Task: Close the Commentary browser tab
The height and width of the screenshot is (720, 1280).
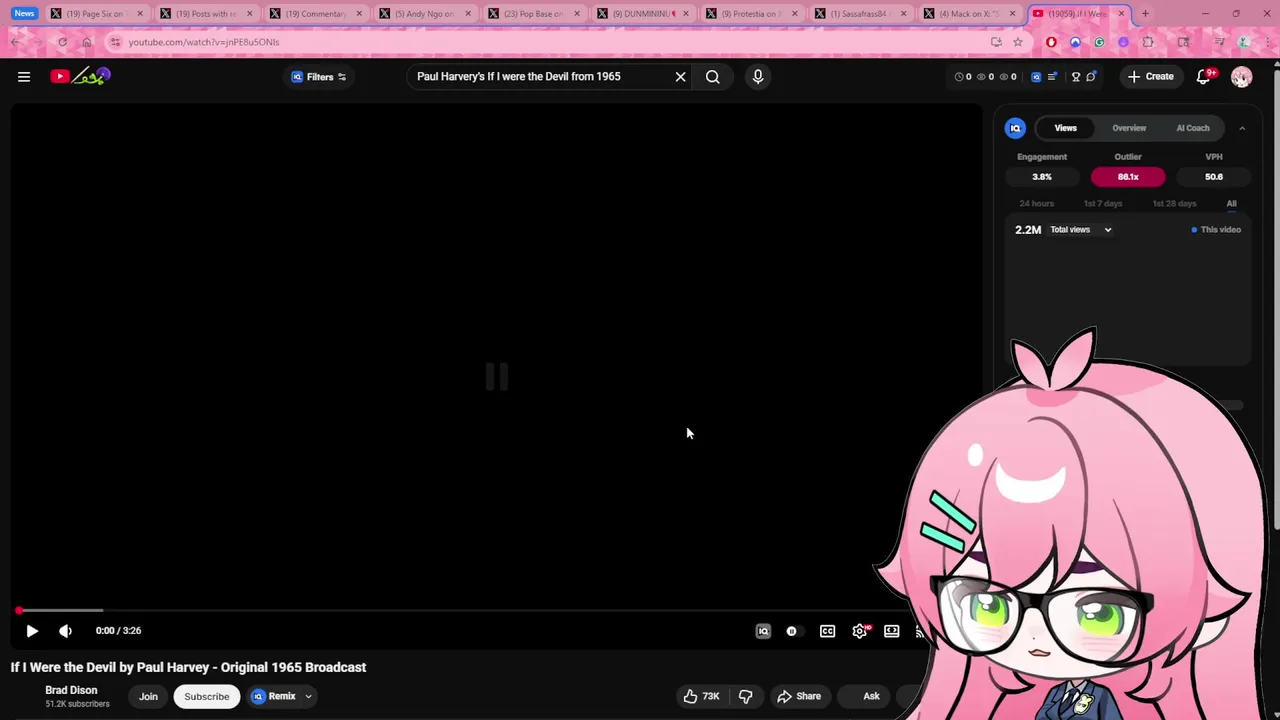Action: [359, 14]
